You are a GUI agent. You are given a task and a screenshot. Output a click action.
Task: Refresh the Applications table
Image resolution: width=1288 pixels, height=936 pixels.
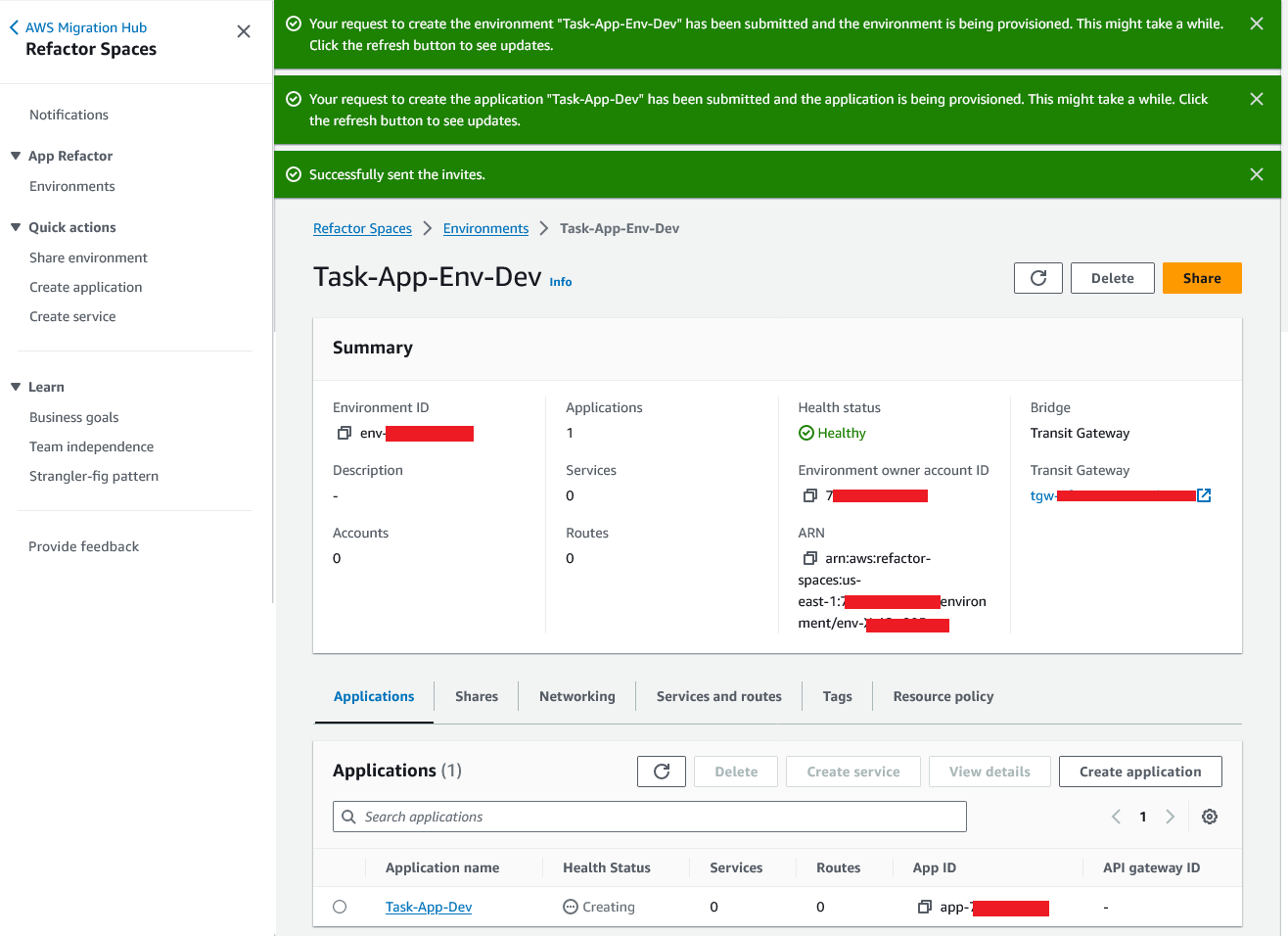662,772
